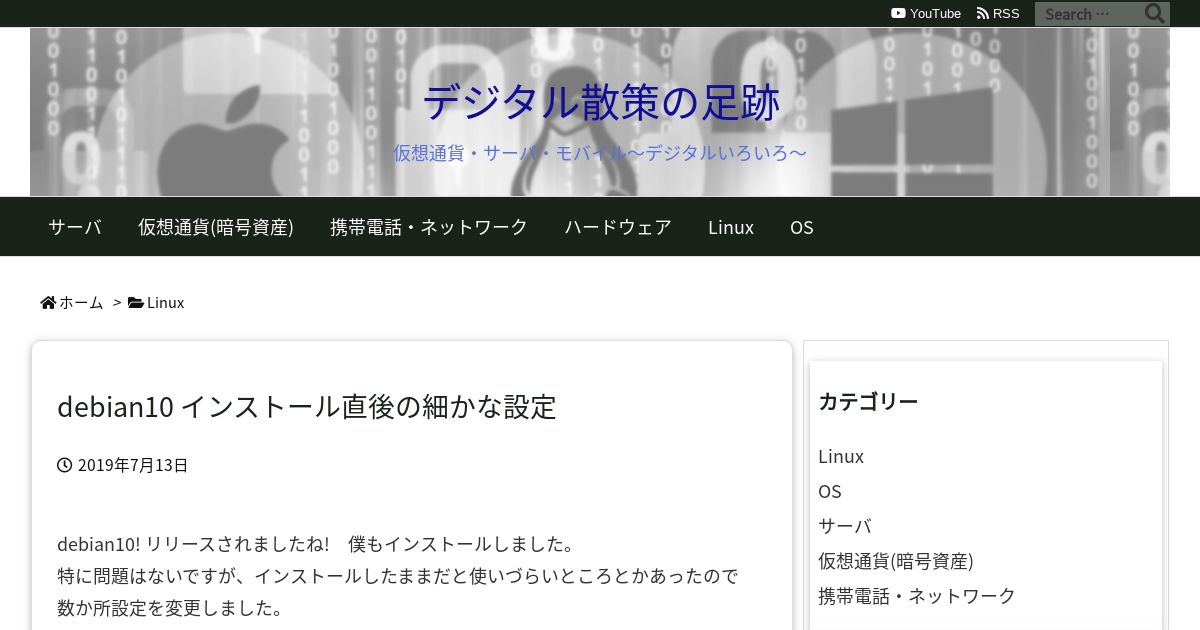Image resolution: width=1200 pixels, height=630 pixels.
Task: Click the clock icon beside post date
Action: coord(65,465)
